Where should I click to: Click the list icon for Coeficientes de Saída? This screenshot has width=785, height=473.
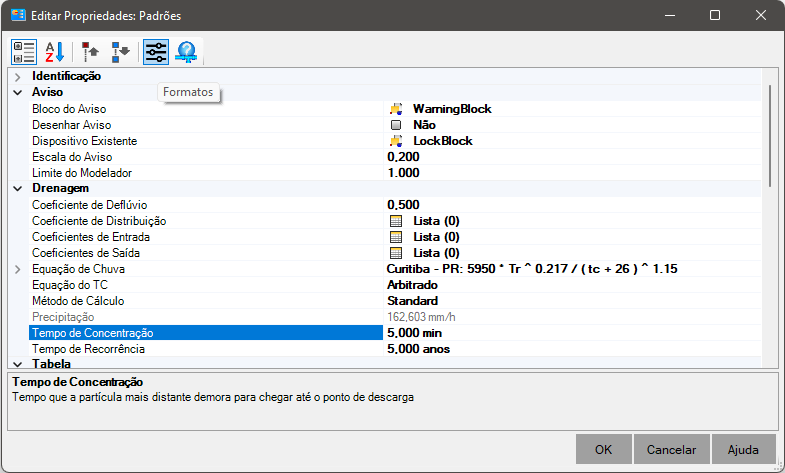(396, 253)
